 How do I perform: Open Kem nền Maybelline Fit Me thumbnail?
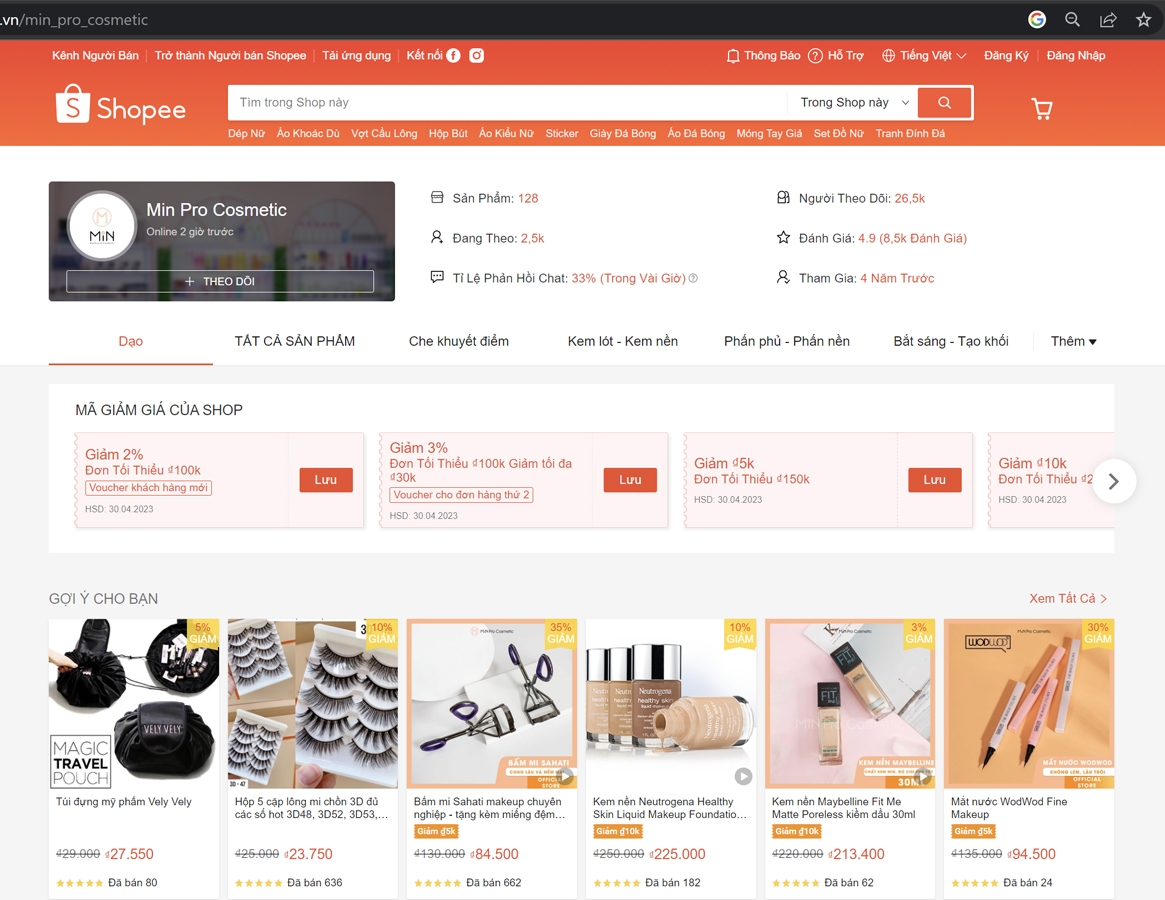tap(850, 703)
